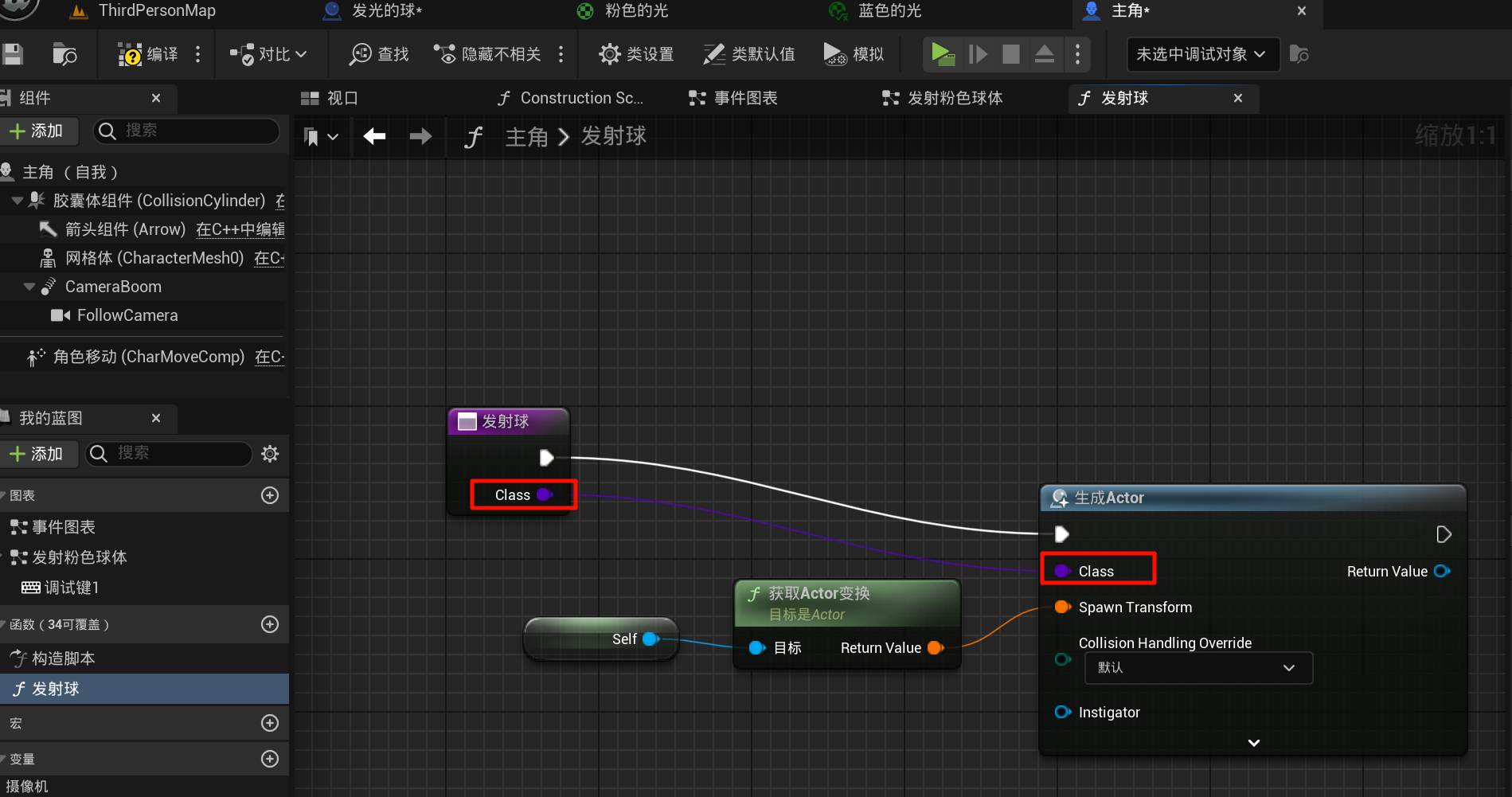Open the debug object selector dropdown
Image resolution: width=1512 pixels, height=797 pixels.
pos(1201,54)
